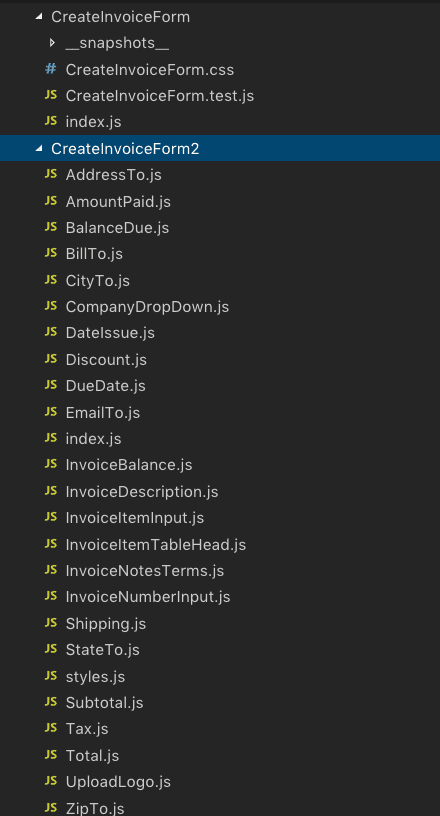Click the JS icon beside CompanyDropDown.js
The image size is (440, 816).
51,306
